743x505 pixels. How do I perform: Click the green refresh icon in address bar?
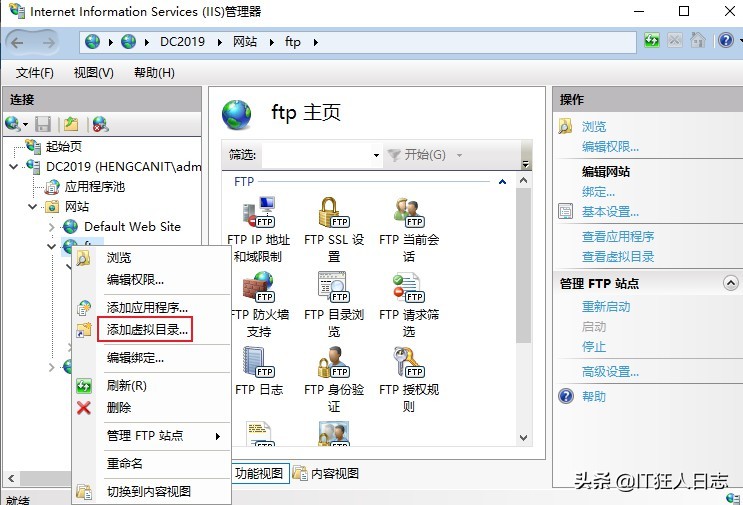pos(652,40)
